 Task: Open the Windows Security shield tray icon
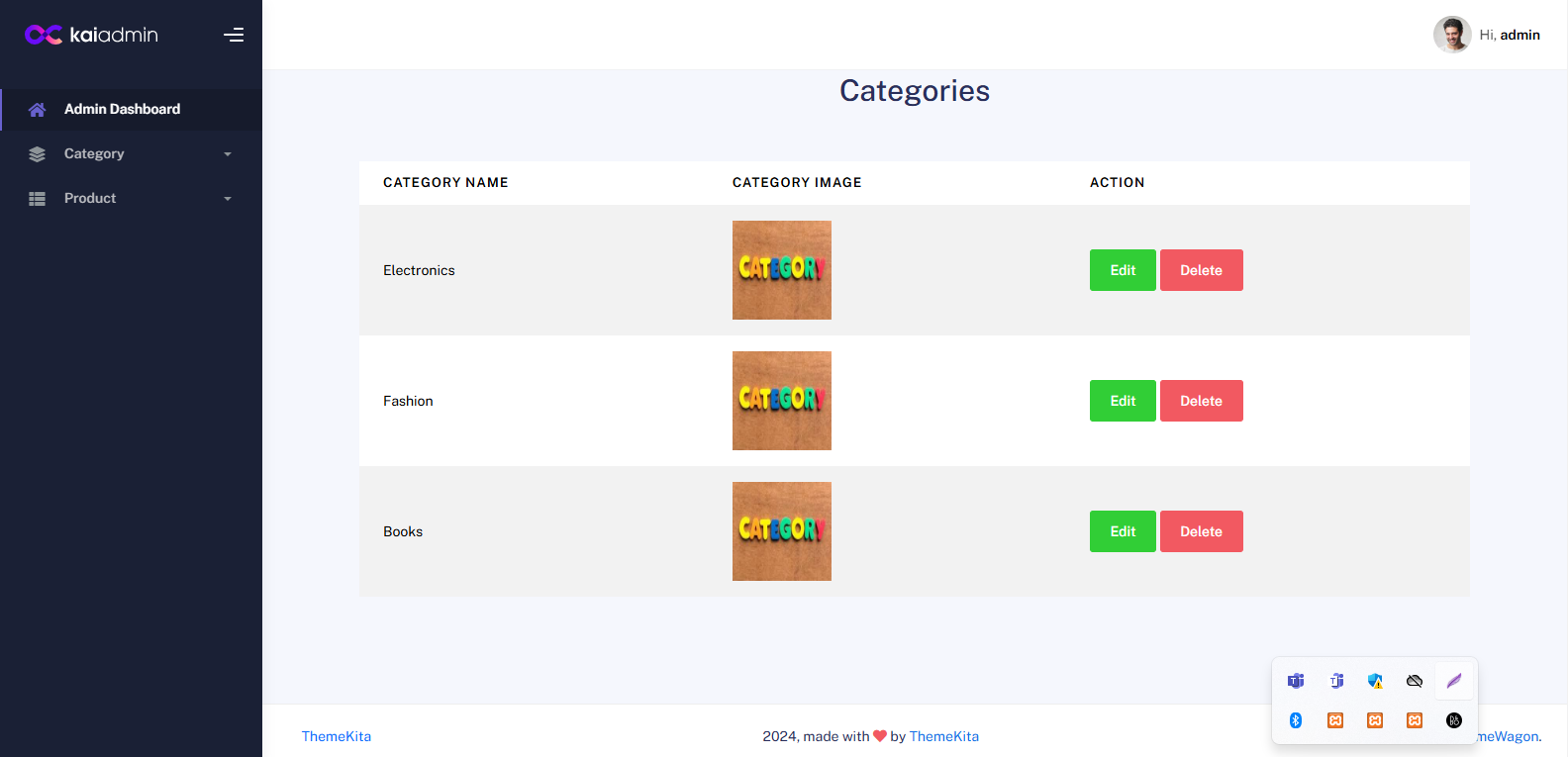[x=1375, y=681]
